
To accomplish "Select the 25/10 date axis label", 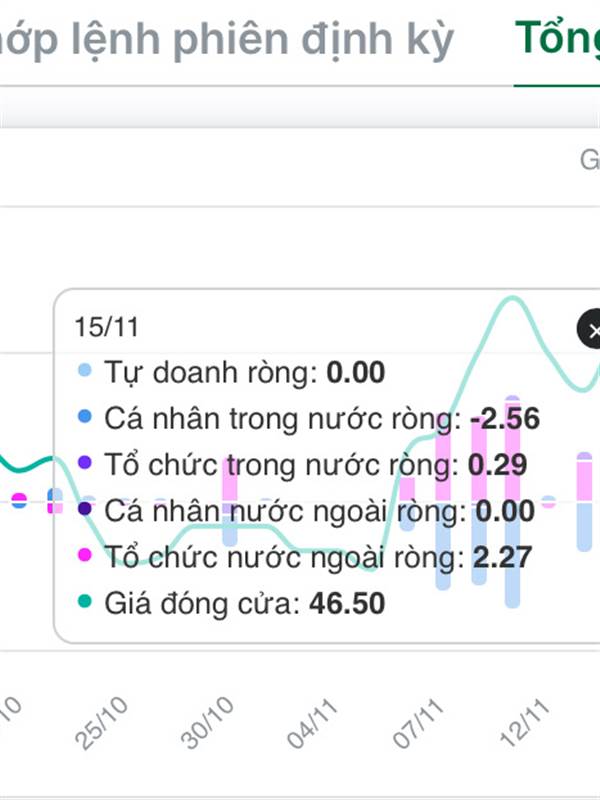I will pyautogui.click(x=101, y=723).
